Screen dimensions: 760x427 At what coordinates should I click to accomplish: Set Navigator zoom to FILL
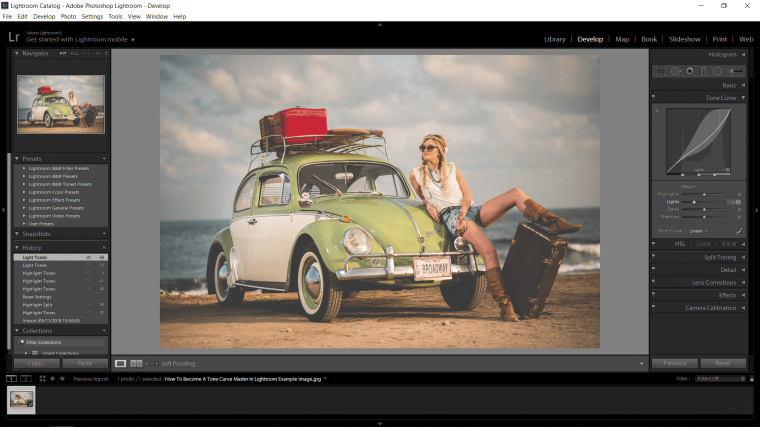click(x=75, y=53)
